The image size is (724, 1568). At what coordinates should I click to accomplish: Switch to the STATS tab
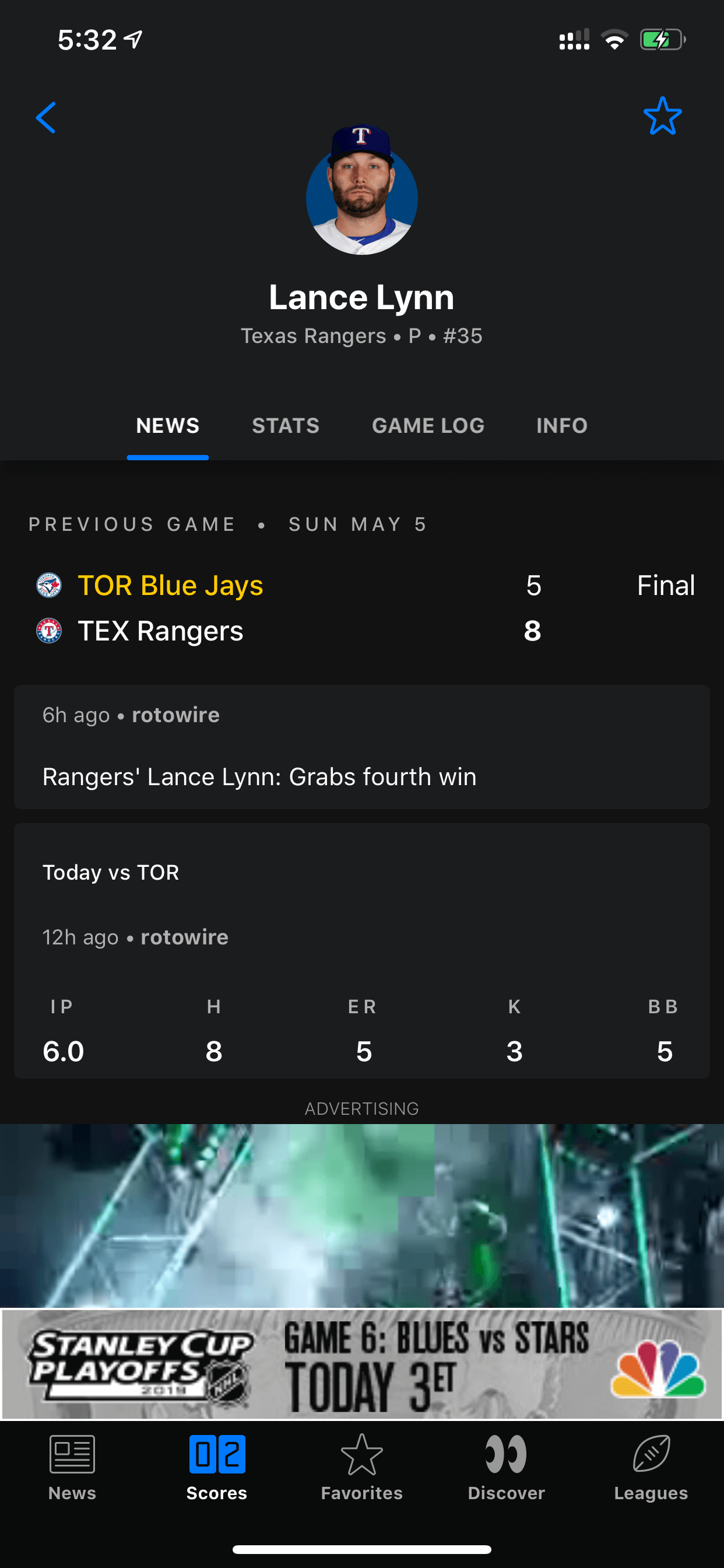pyautogui.click(x=285, y=425)
